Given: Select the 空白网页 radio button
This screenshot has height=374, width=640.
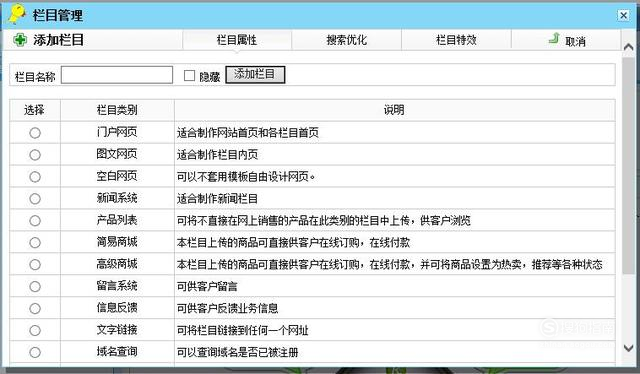Looking at the screenshot, I should coord(35,177).
